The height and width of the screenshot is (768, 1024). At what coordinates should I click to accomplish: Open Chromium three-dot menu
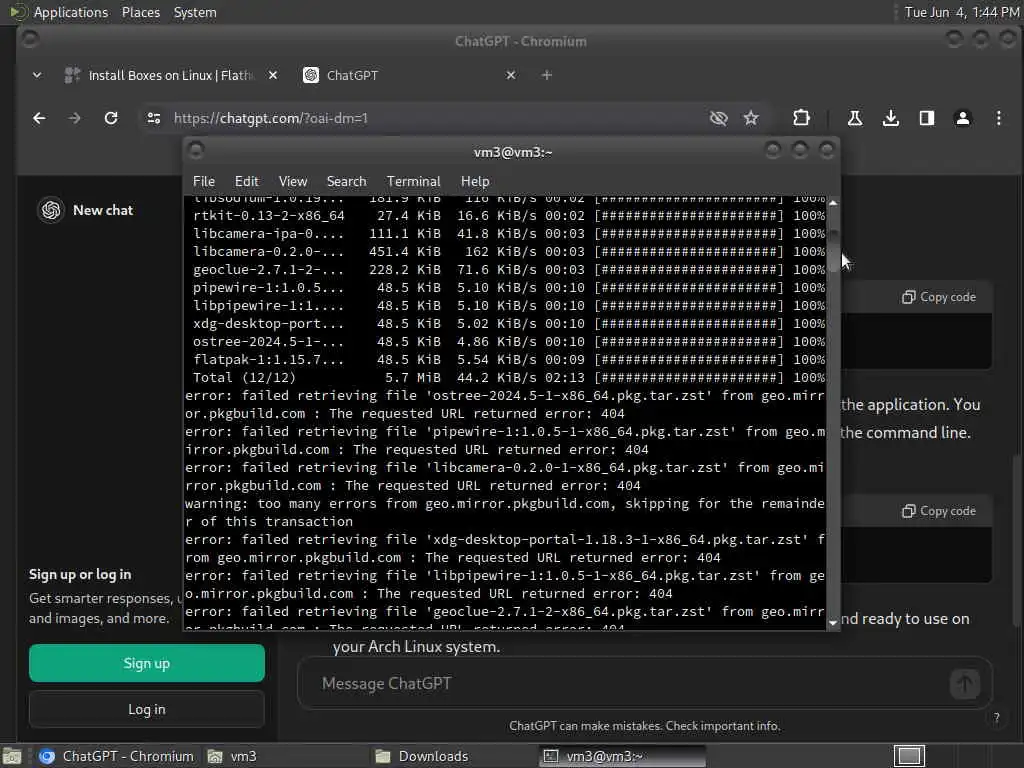point(999,118)
